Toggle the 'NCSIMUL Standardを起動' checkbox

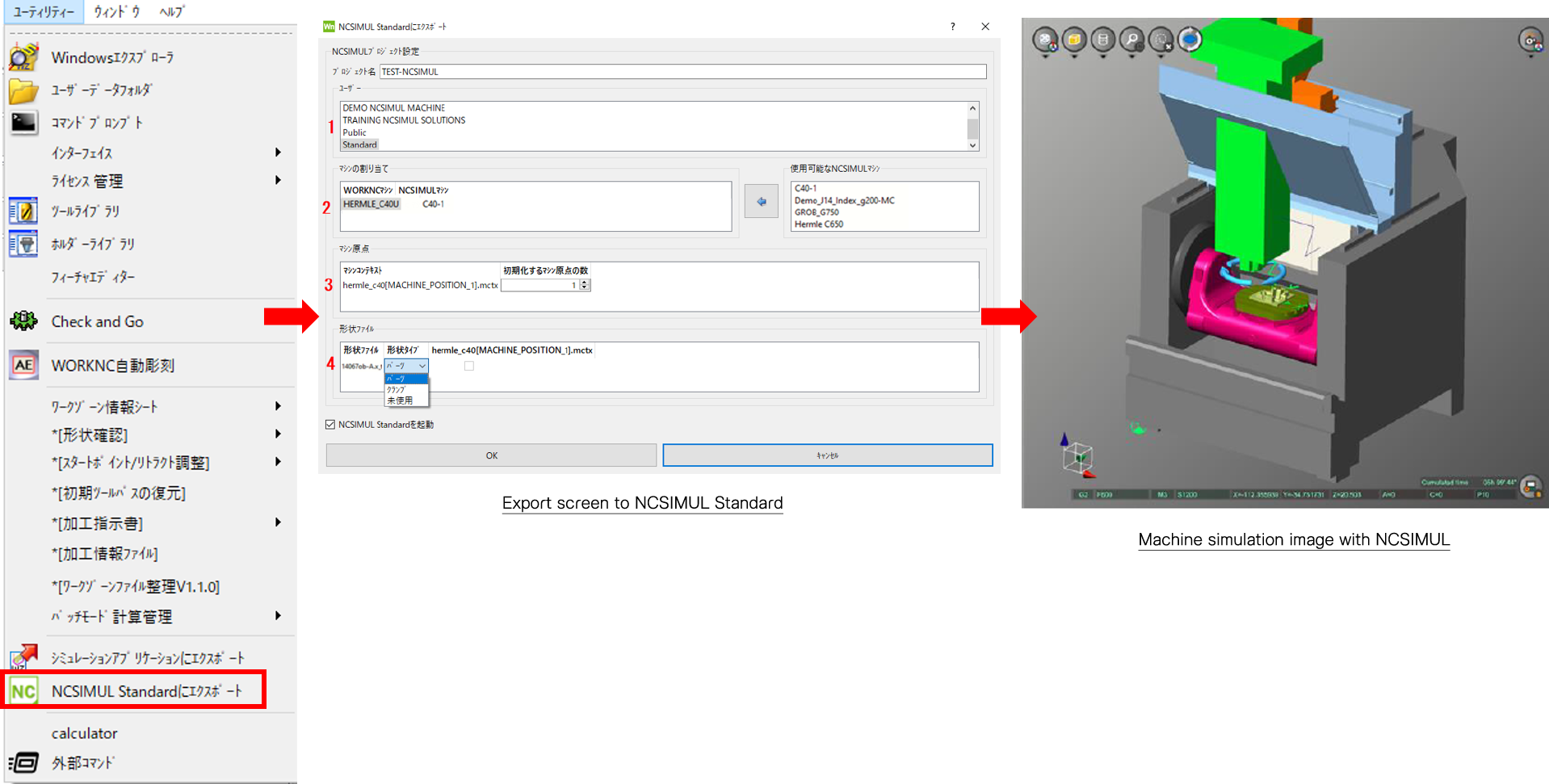[330, 425]
